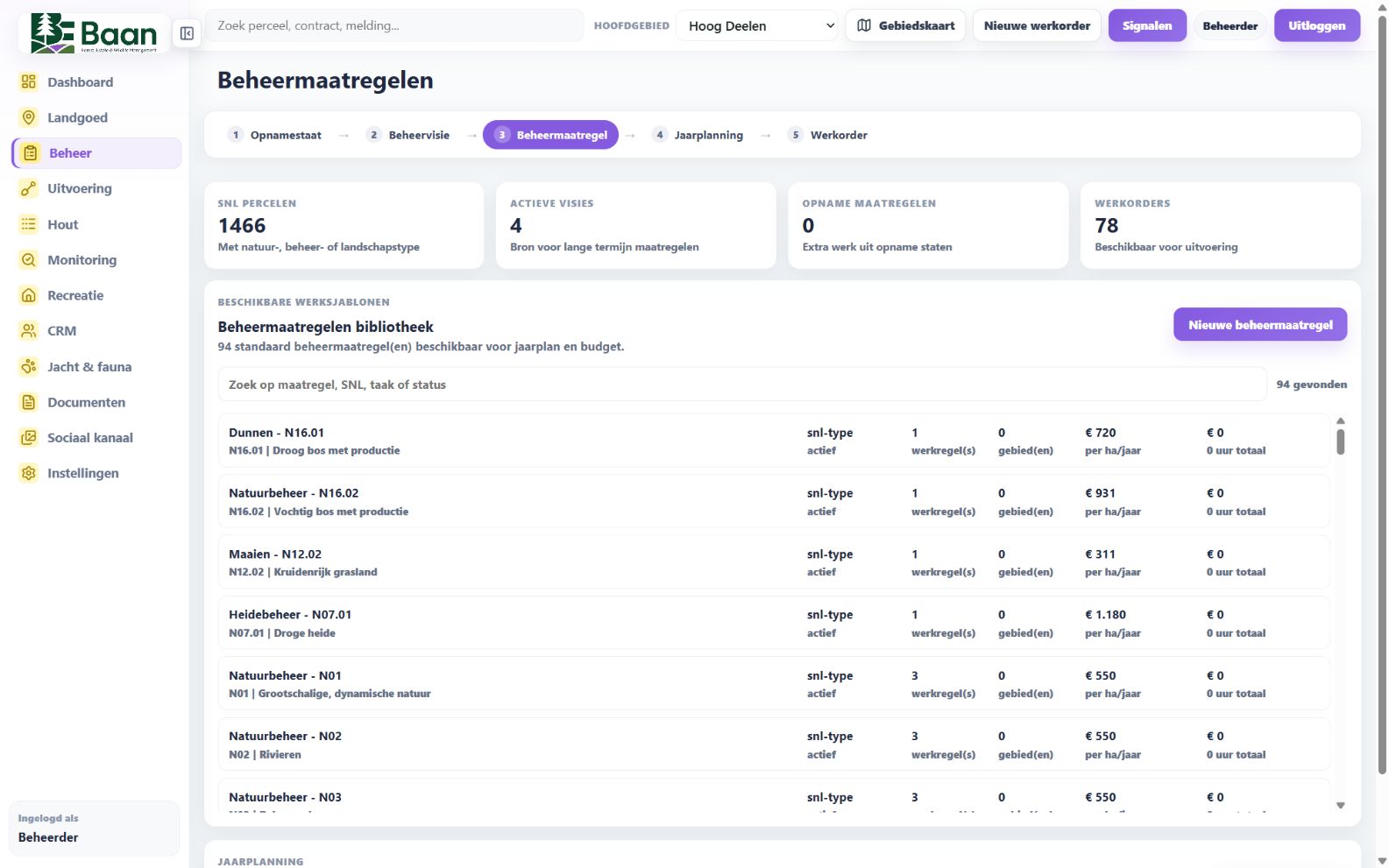Click the Dashboard grid icon
Viewport: 1389px width, 868px height.
pyautogui.click(x=29, y=81)
